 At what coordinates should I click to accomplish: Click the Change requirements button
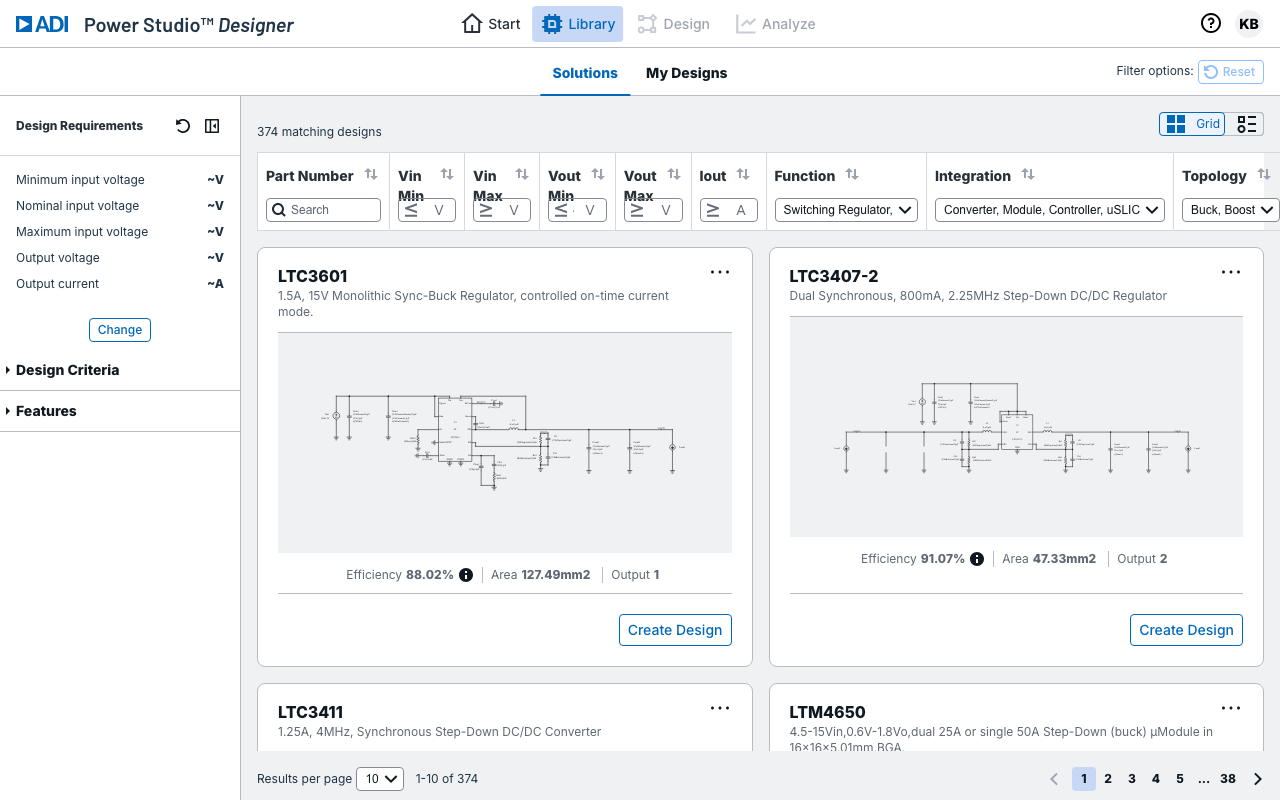(120, 330)
